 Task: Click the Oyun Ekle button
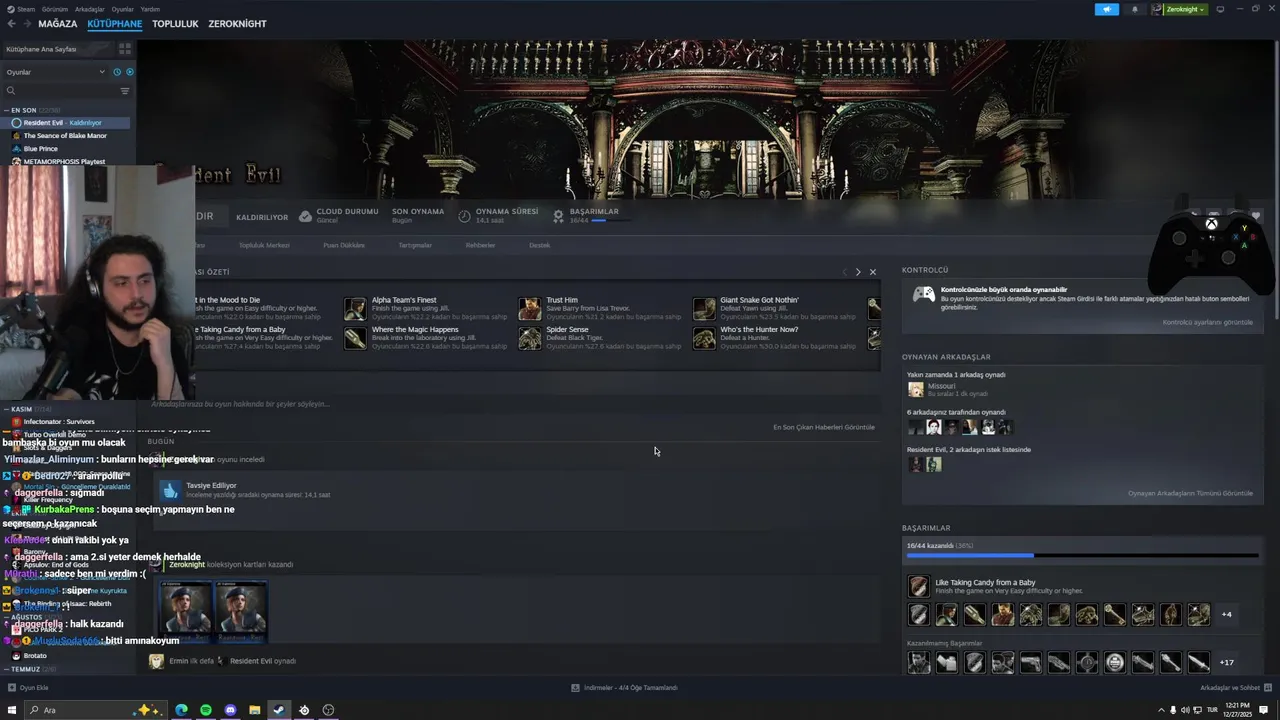29,688
